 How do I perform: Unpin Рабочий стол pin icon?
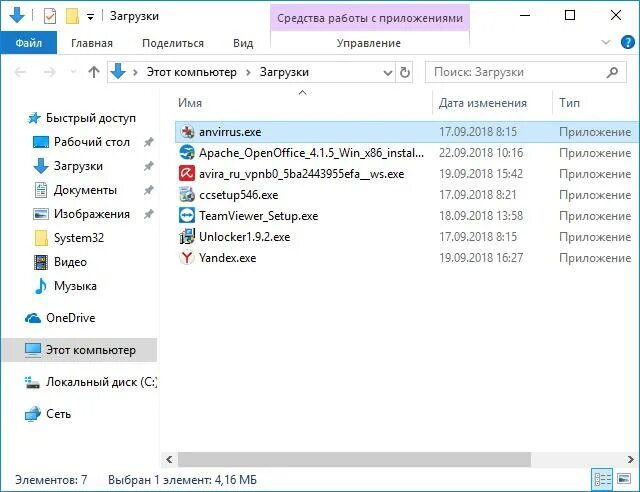pyautogui.click(x=149, y=142)
